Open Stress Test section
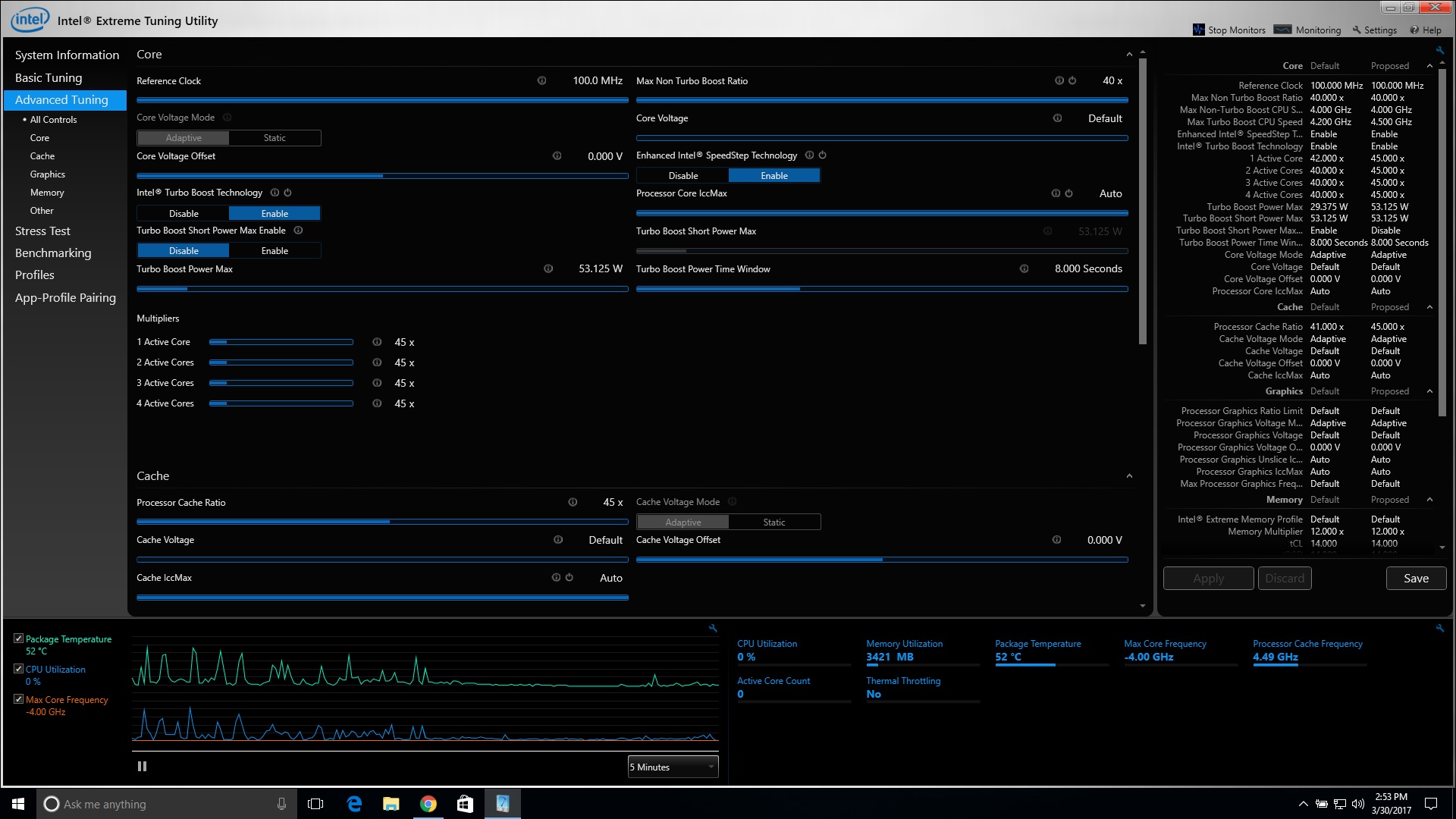Screen dimensions: 1456x819 (x=42, y=231)
